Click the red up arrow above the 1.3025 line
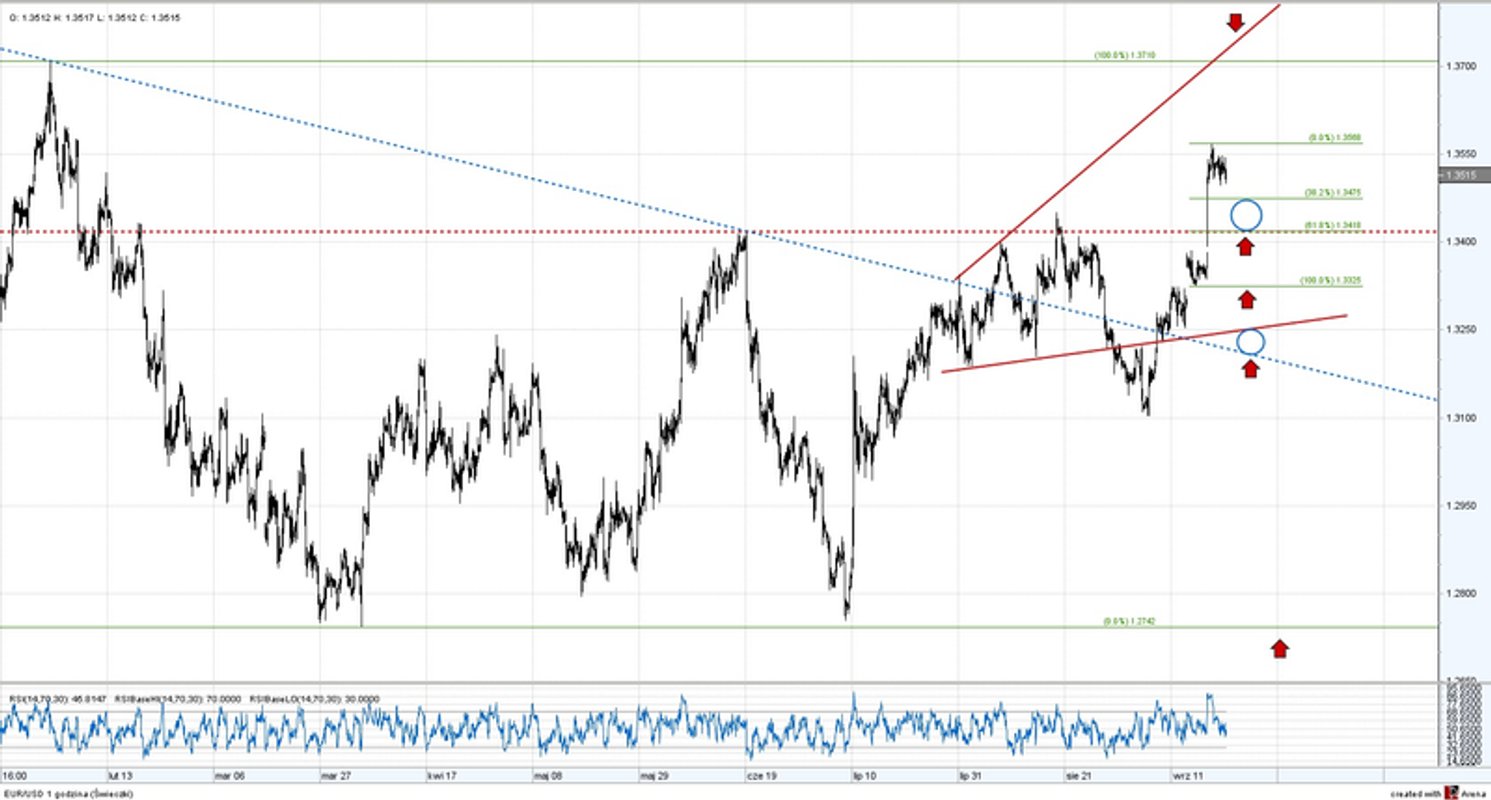This screenshot has width=1491, height=800. [1245, 297]
